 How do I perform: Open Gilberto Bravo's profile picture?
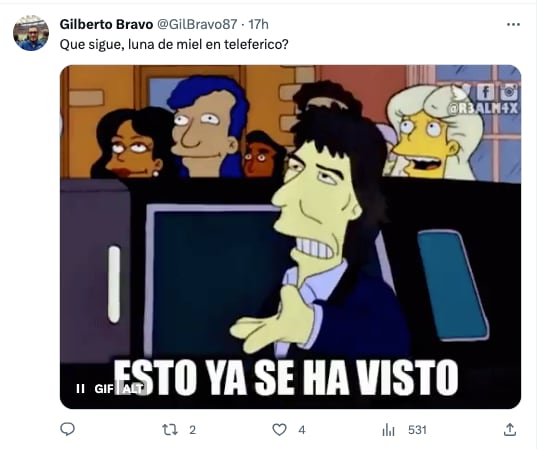pos(31,33)
